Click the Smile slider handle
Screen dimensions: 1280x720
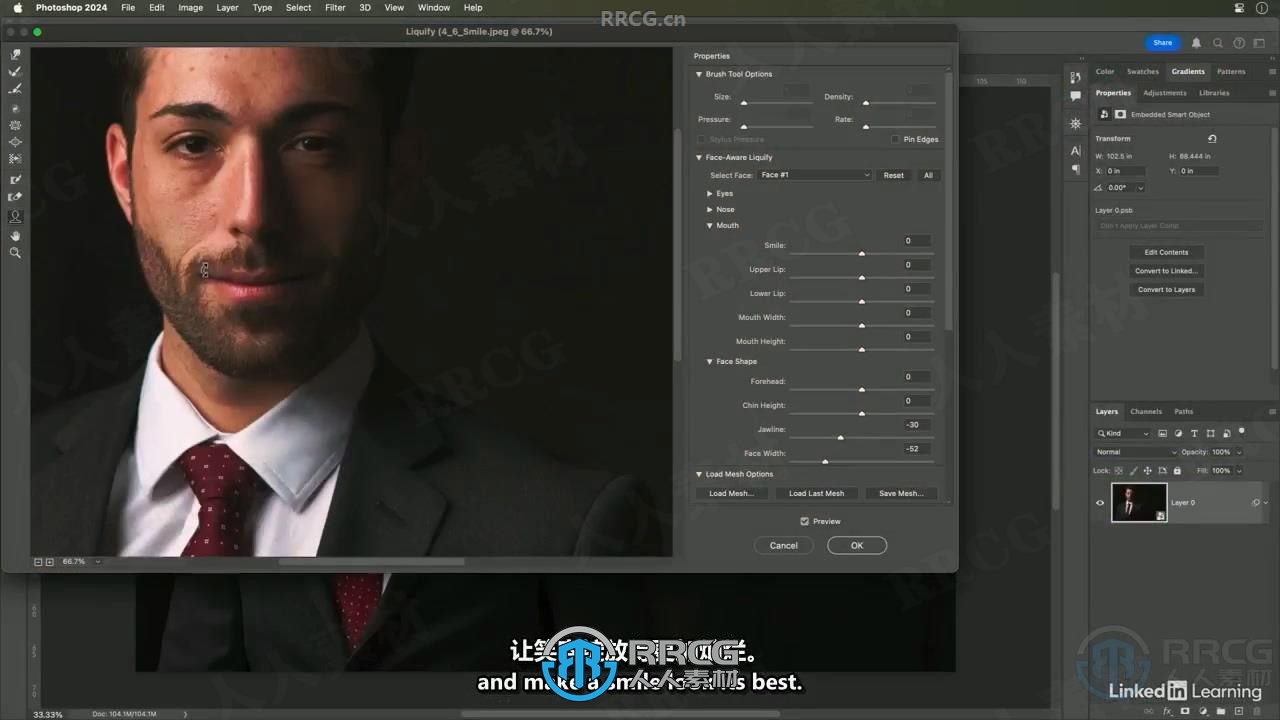pos(862,254)
